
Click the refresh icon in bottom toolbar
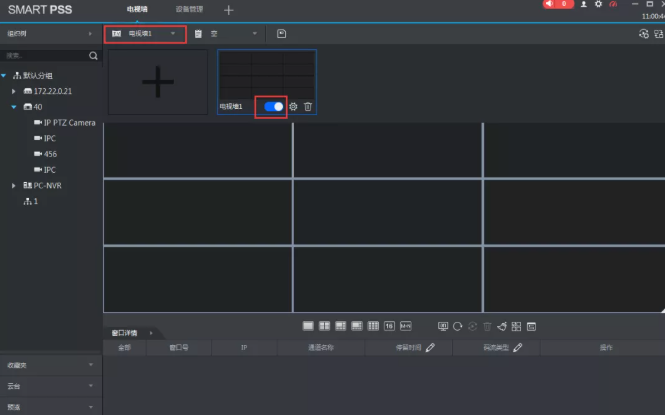457,326
